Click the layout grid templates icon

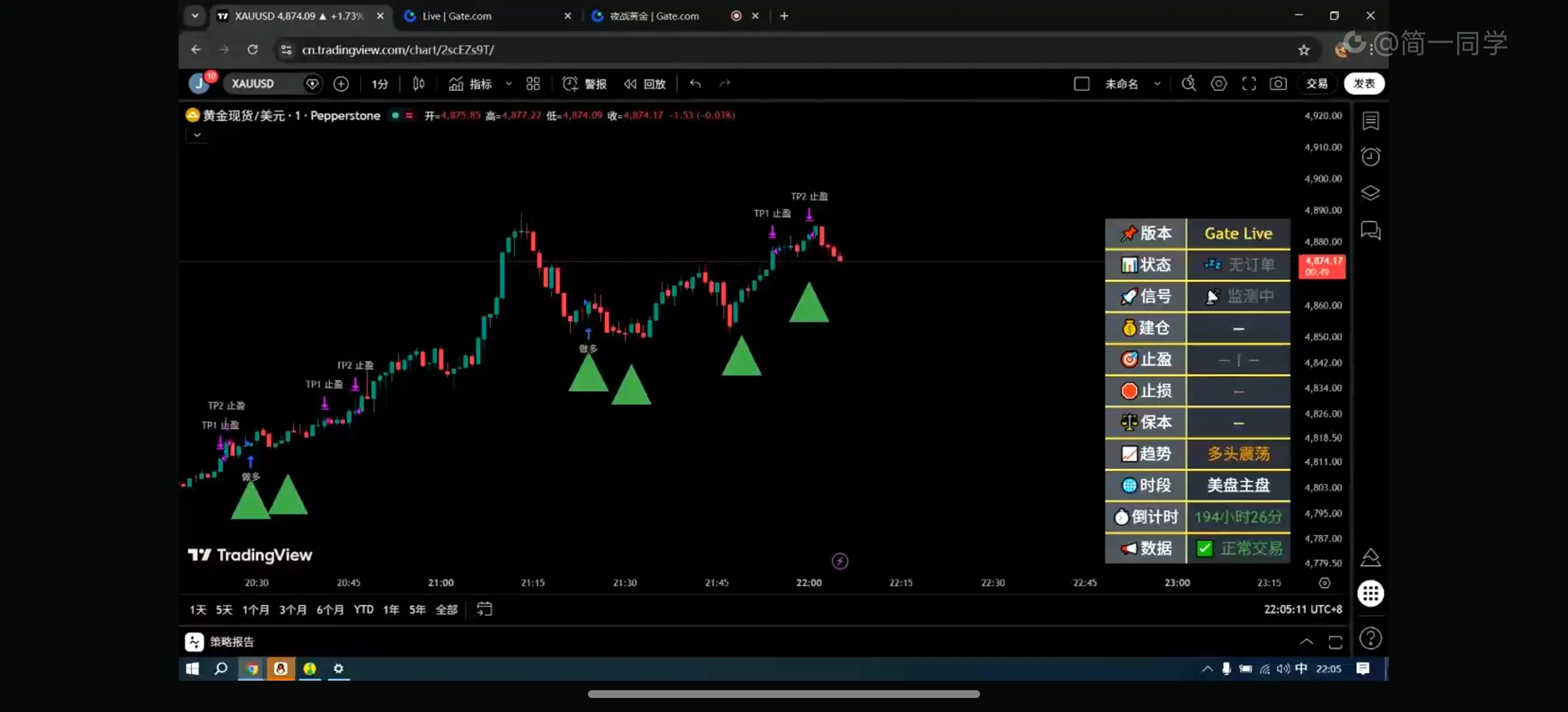533,84
